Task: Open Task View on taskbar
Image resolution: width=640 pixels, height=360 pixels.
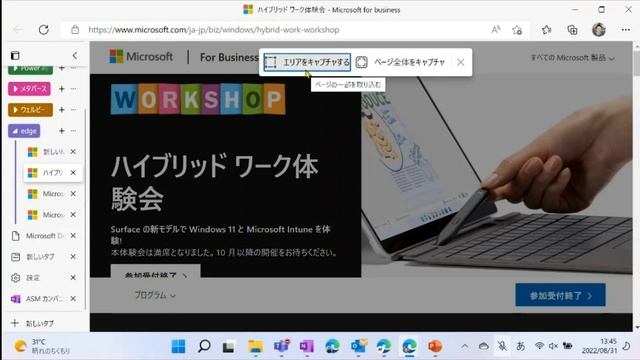Action: 229,347
